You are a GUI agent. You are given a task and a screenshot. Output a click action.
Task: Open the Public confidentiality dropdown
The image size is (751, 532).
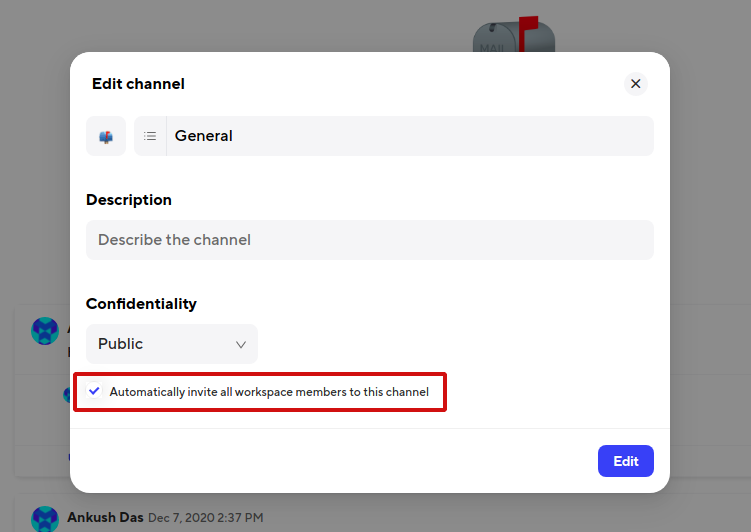pos(171,344)
